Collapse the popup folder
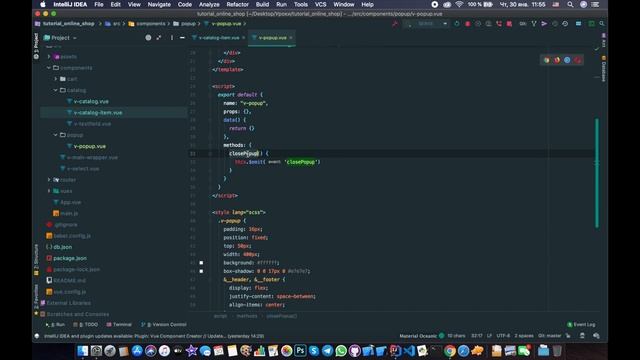Viewport: 640px width, 360px height. click(56, 135)
